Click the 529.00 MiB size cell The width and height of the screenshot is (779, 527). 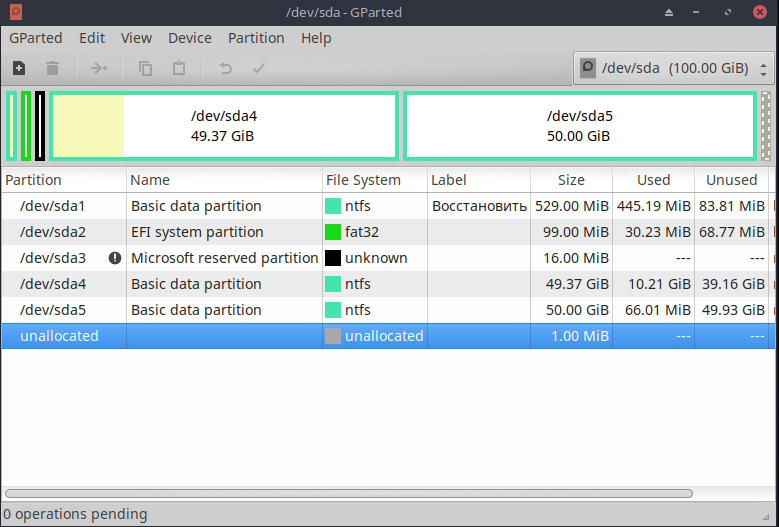point(571,206)
